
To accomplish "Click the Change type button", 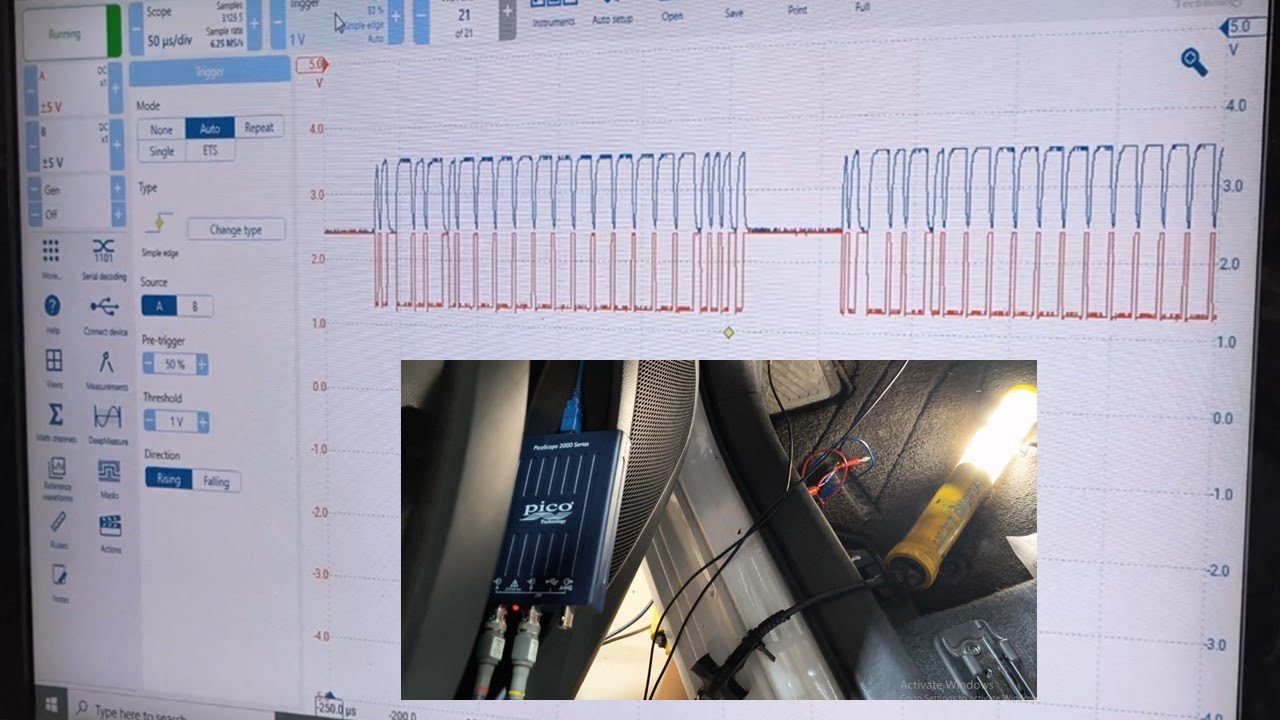I will 236,229.
